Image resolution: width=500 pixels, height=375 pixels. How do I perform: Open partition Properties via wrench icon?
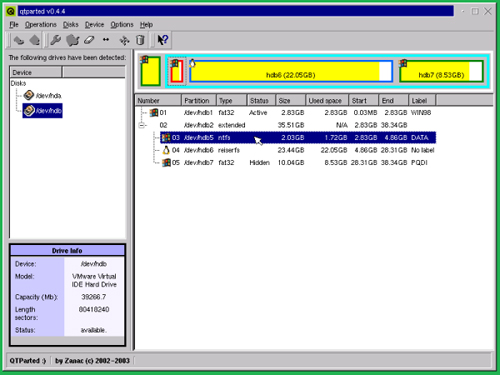pos(55,40)
